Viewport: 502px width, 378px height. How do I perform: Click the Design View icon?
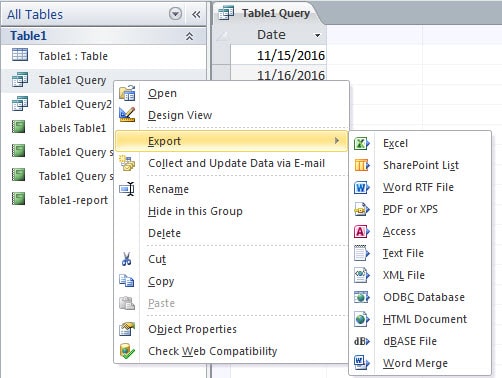coord(127,114)
